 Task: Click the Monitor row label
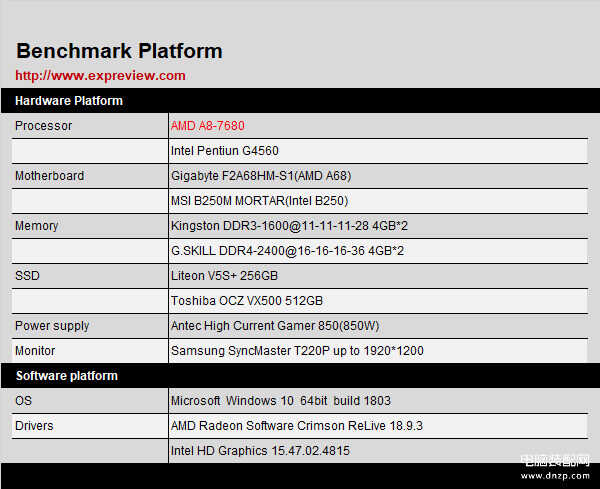[35, 350]
